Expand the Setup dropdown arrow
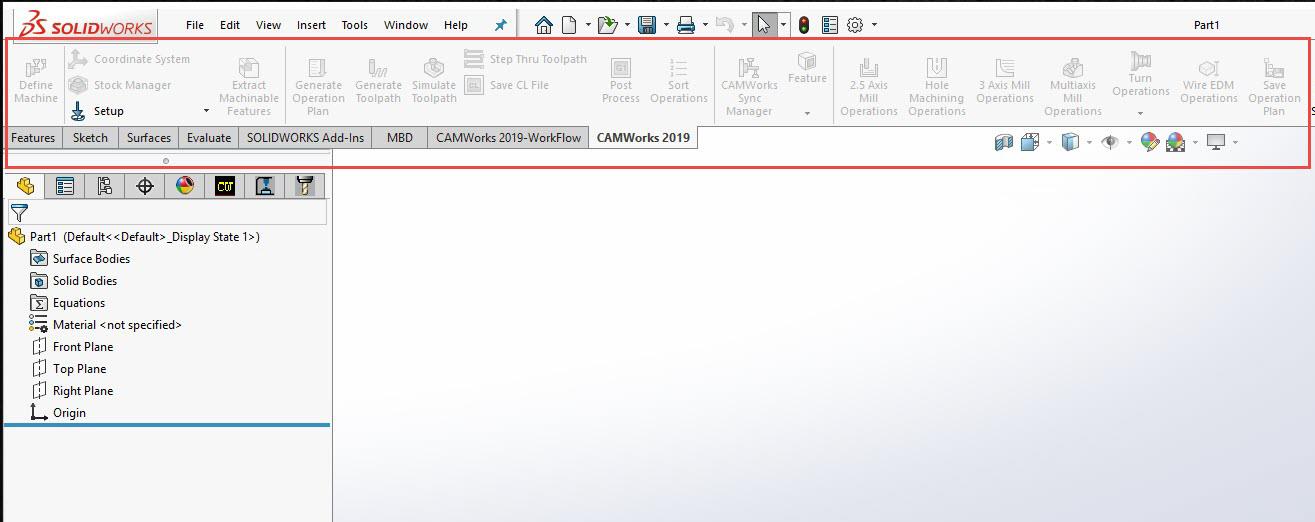1315x522 pixels. (x=206, y=111)
